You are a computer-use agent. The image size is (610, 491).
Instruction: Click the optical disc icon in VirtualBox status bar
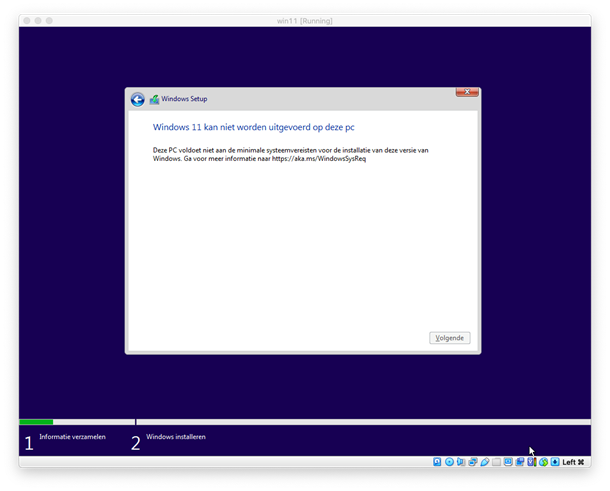[x=449, y=462]
